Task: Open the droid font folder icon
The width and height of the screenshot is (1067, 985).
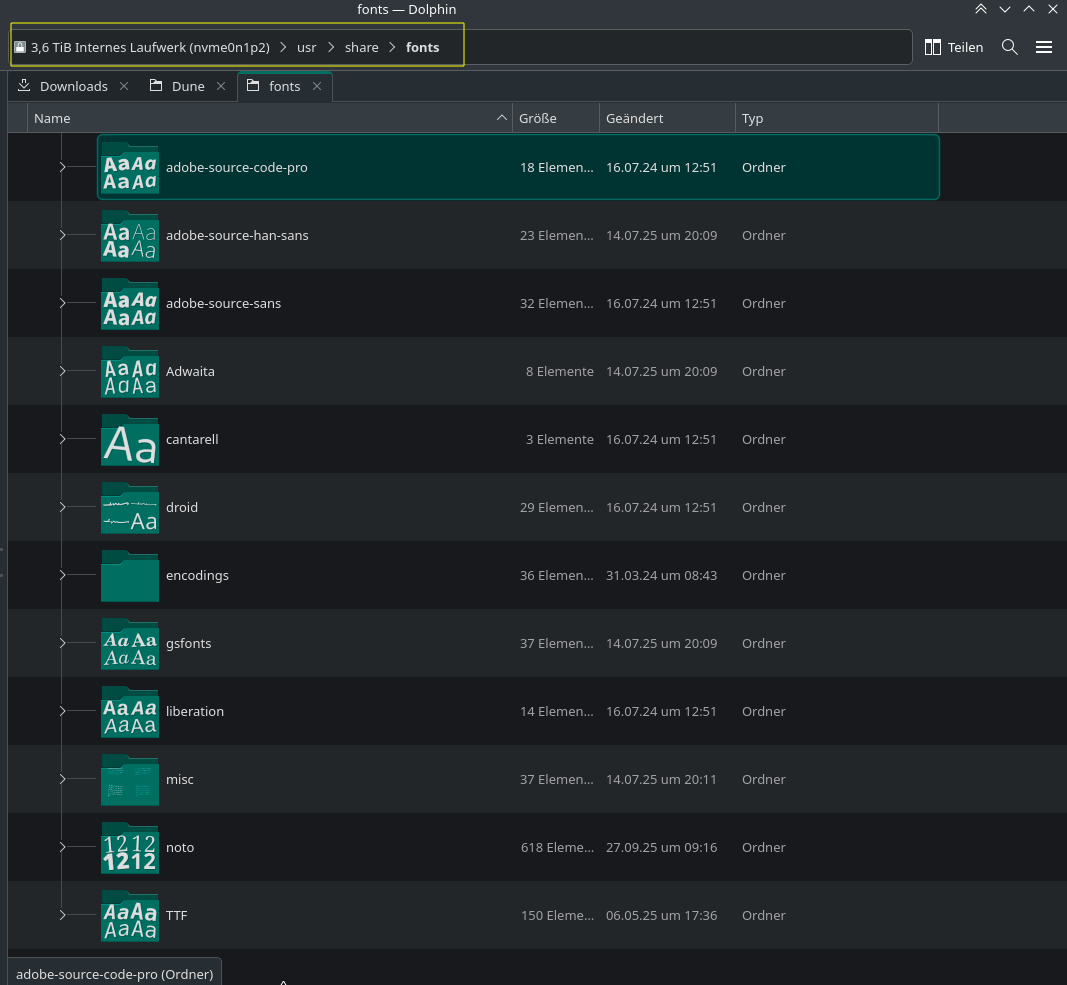Action: (x=130, y=508)
